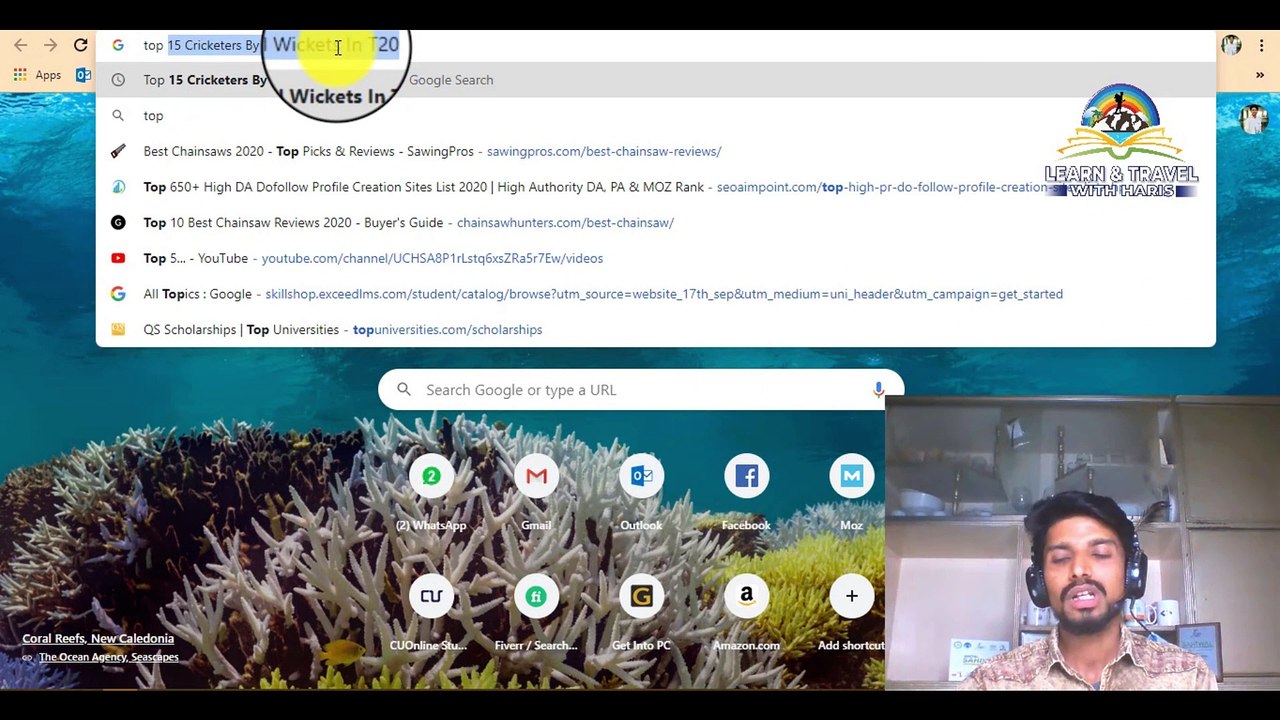Open the Gmail shortcut
Image resolution: width=1280 pixels, height=720 pixels.
(x=536, y=490)
